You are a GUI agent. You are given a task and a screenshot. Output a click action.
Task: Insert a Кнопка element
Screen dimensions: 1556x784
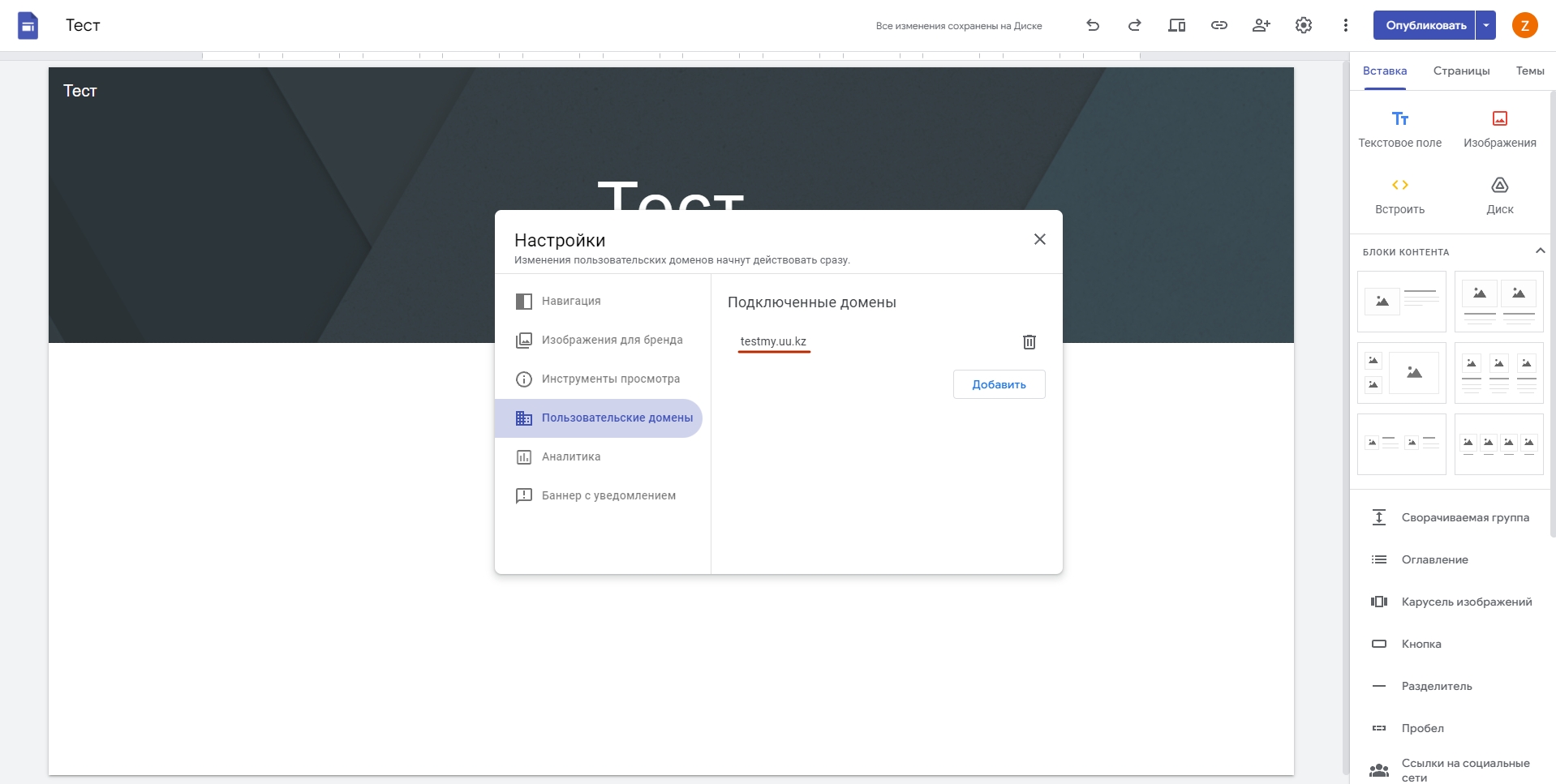coord(1451,644)
